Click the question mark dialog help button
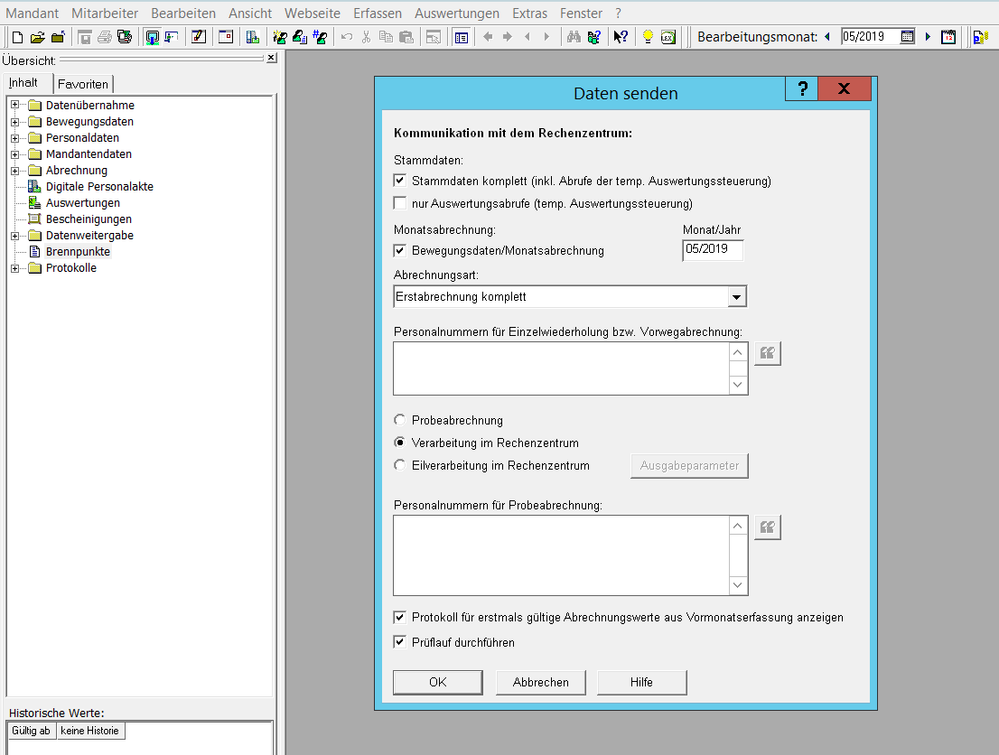Image resolution: width=999 pixels, height=755 pixels. (x=801, y=89)
